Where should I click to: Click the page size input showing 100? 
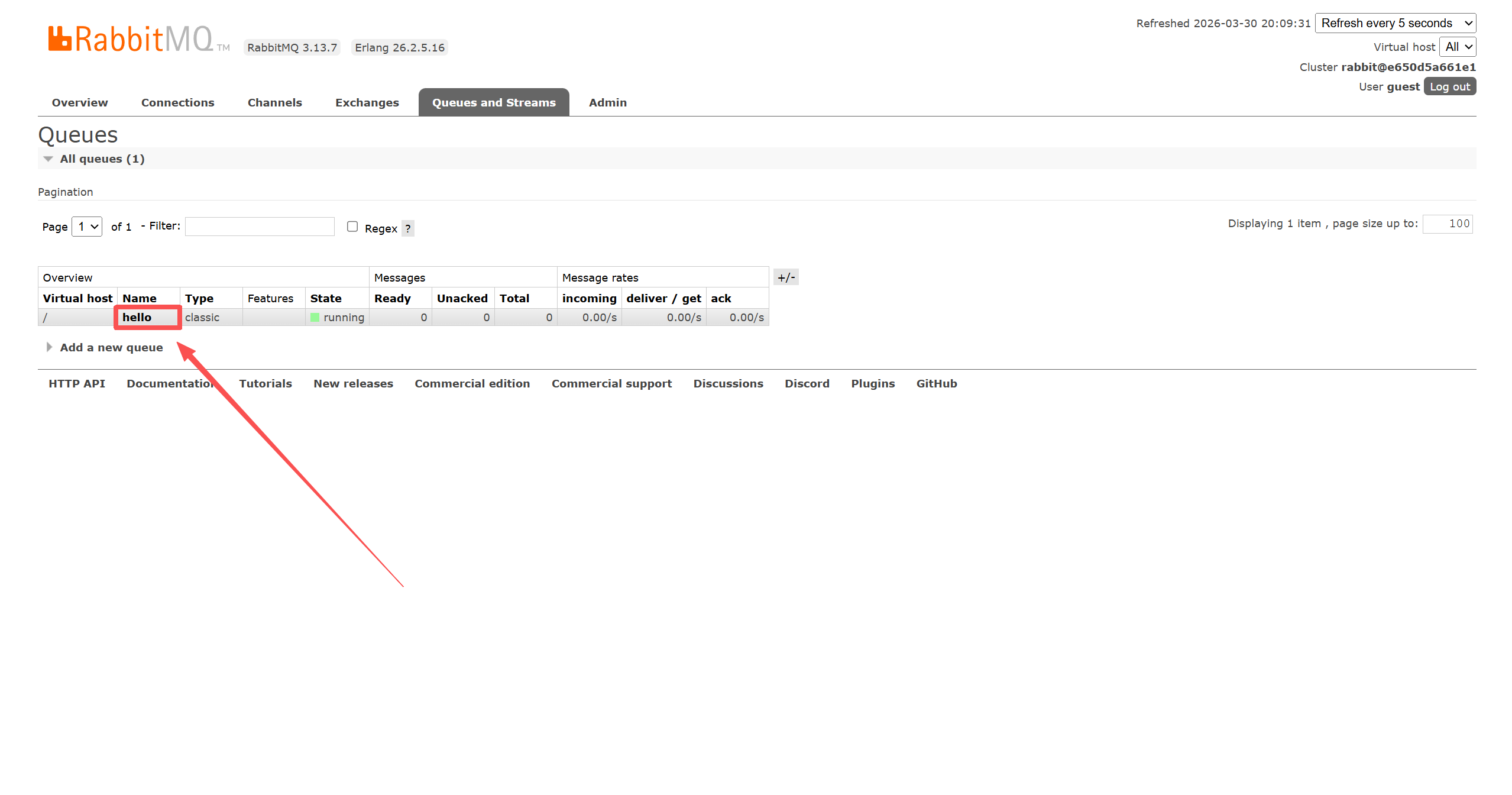pyautogui.click(x=1448, y=224)
